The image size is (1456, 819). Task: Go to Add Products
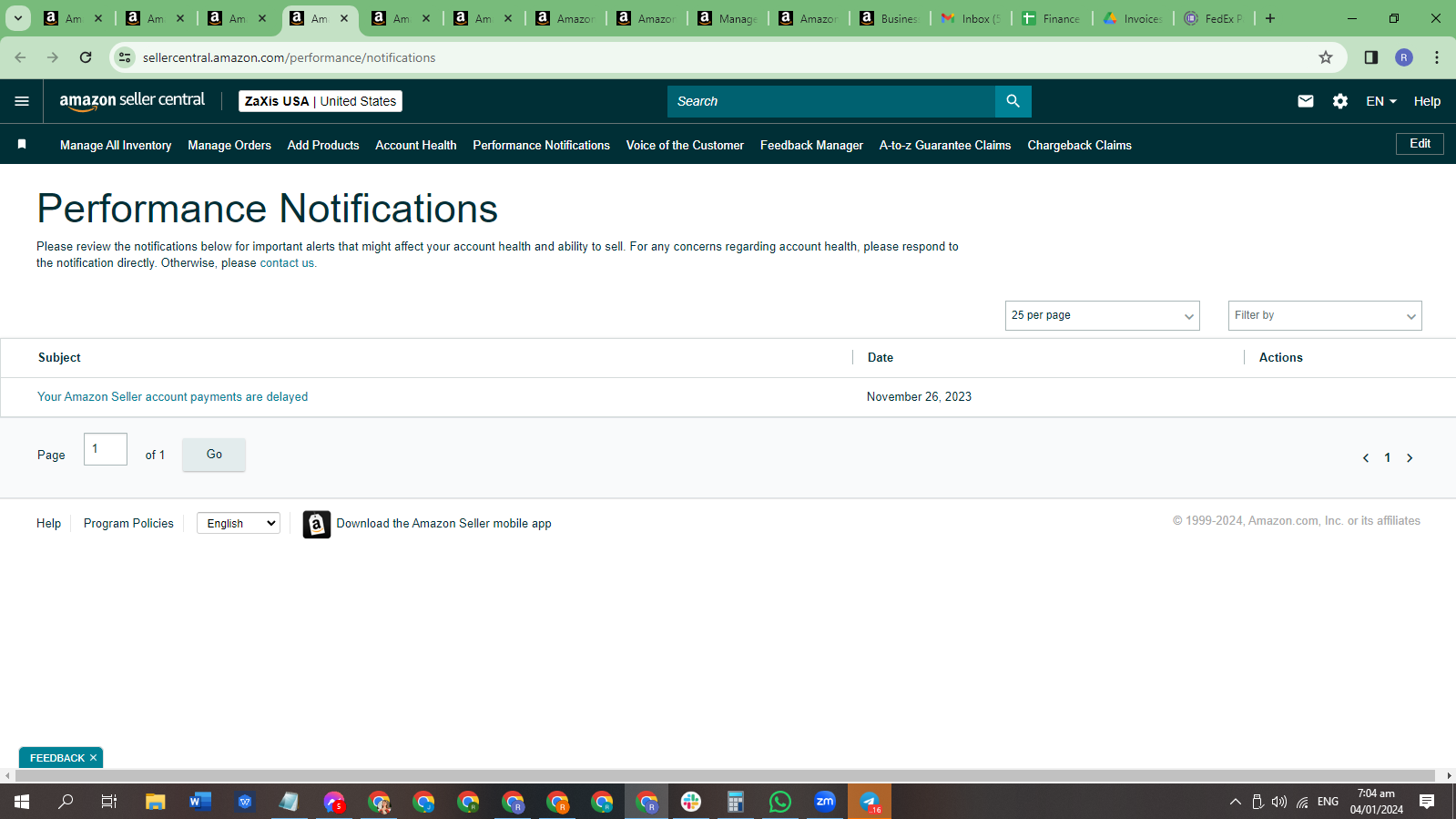(323, 145)
